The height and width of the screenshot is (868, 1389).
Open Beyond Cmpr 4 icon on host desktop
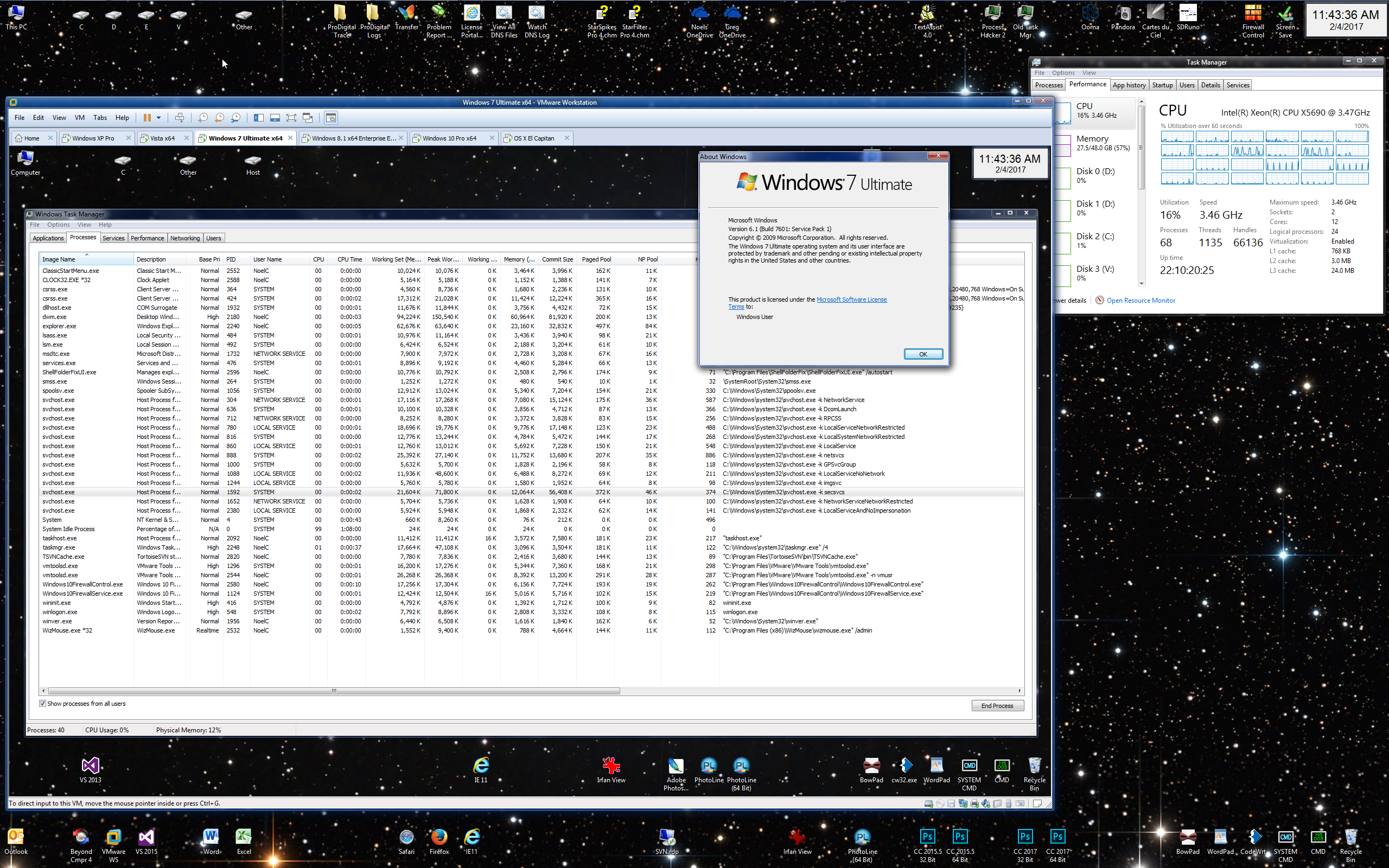point(81,846)
